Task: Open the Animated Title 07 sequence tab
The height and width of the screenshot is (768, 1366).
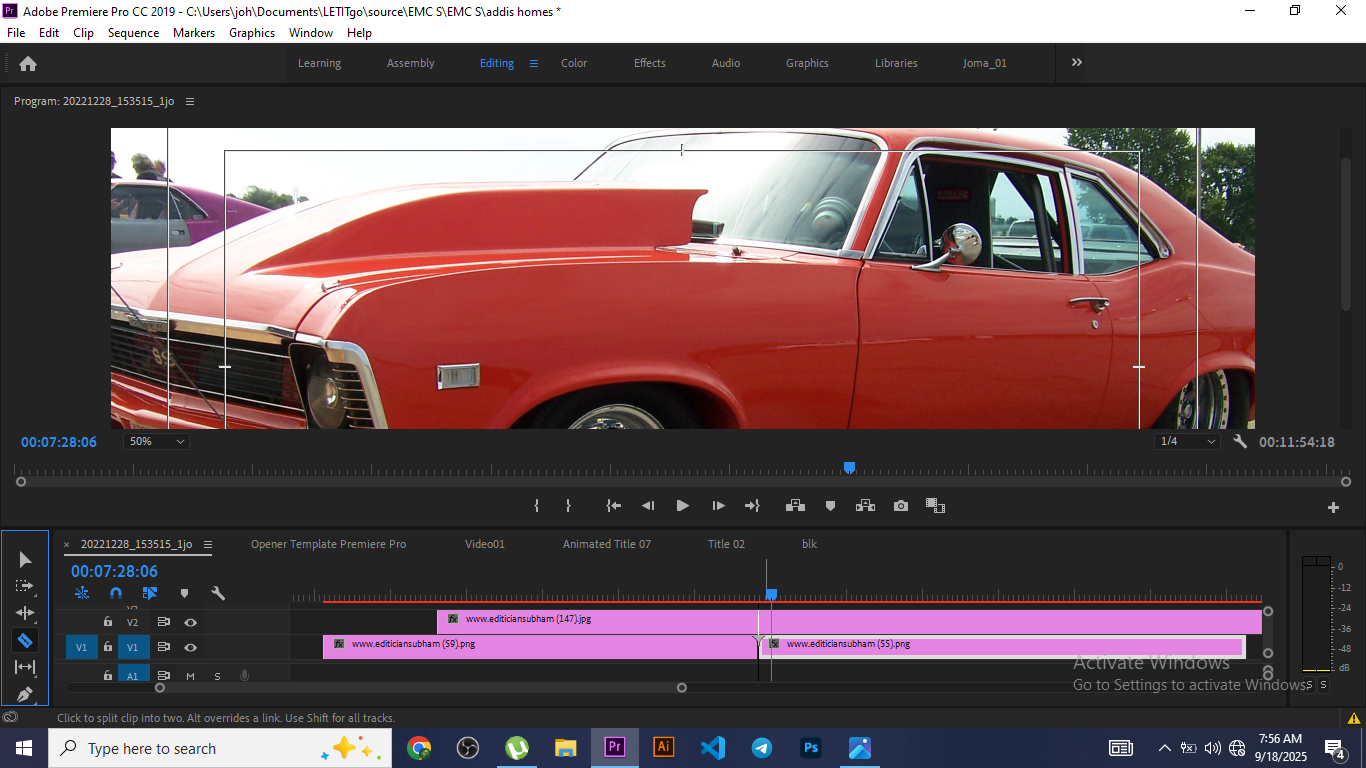Action: (606, 544)
